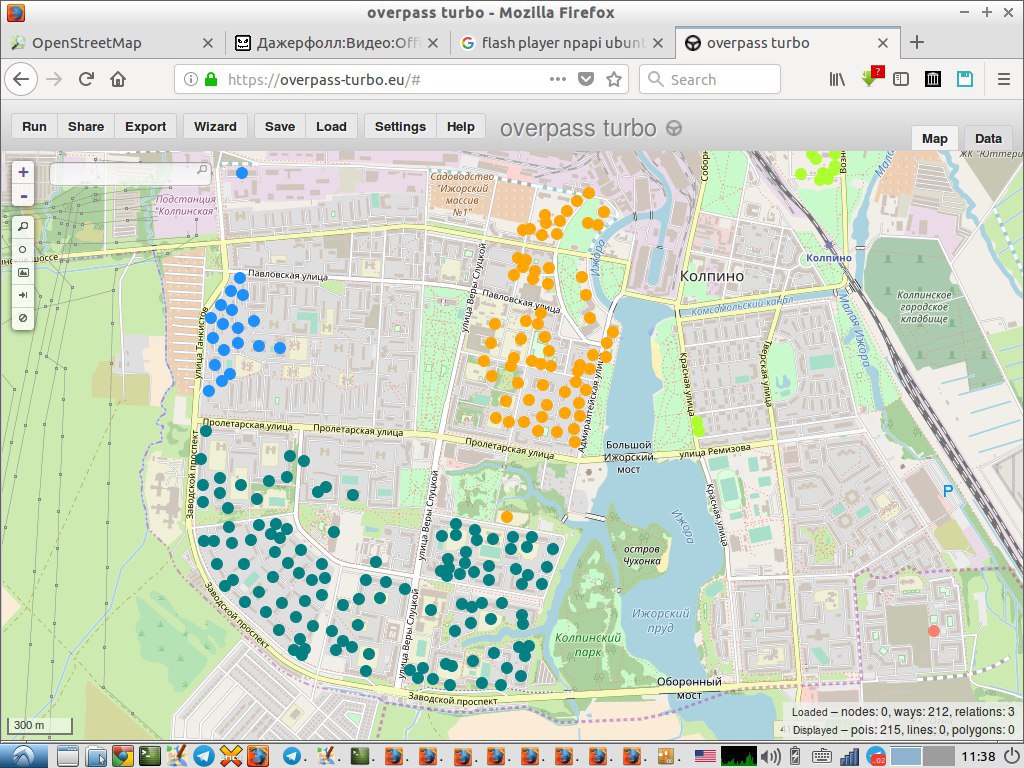
Task: Close the flash player npapi tab
Action: click(x=658, y=43)
